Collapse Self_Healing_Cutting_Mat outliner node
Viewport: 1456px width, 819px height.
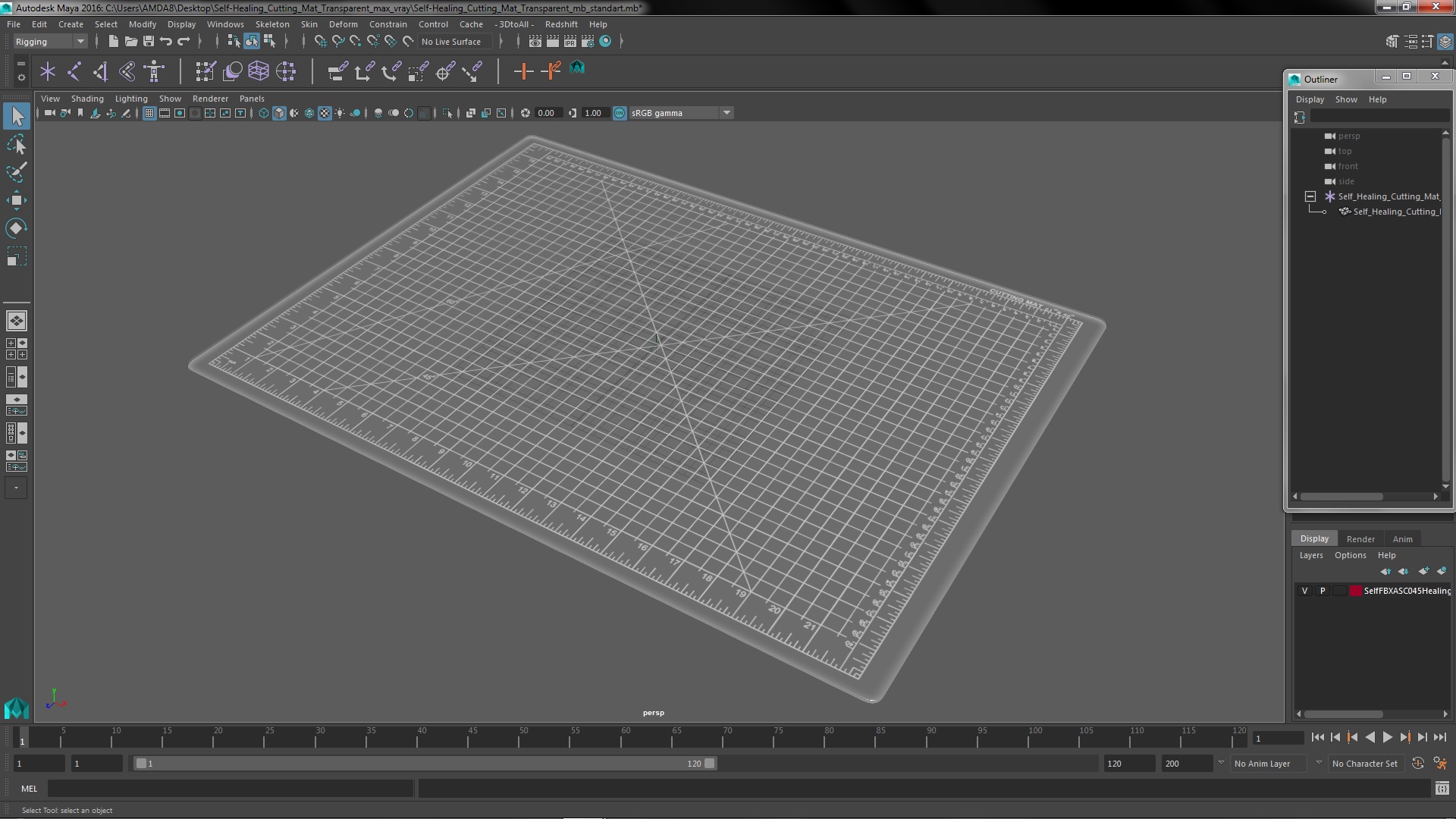click(x=1310, y=196)
